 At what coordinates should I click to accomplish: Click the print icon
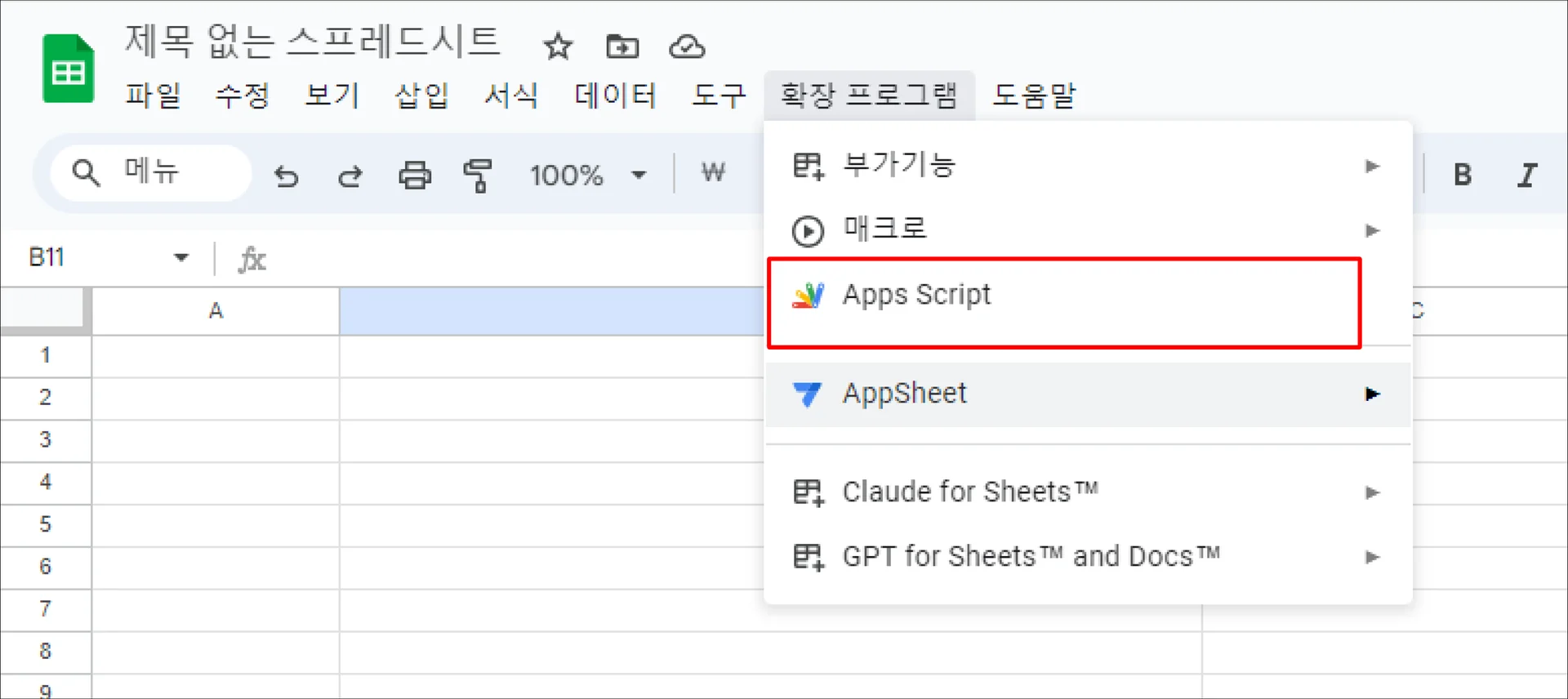pyautogui.click(x=415, y=175)
